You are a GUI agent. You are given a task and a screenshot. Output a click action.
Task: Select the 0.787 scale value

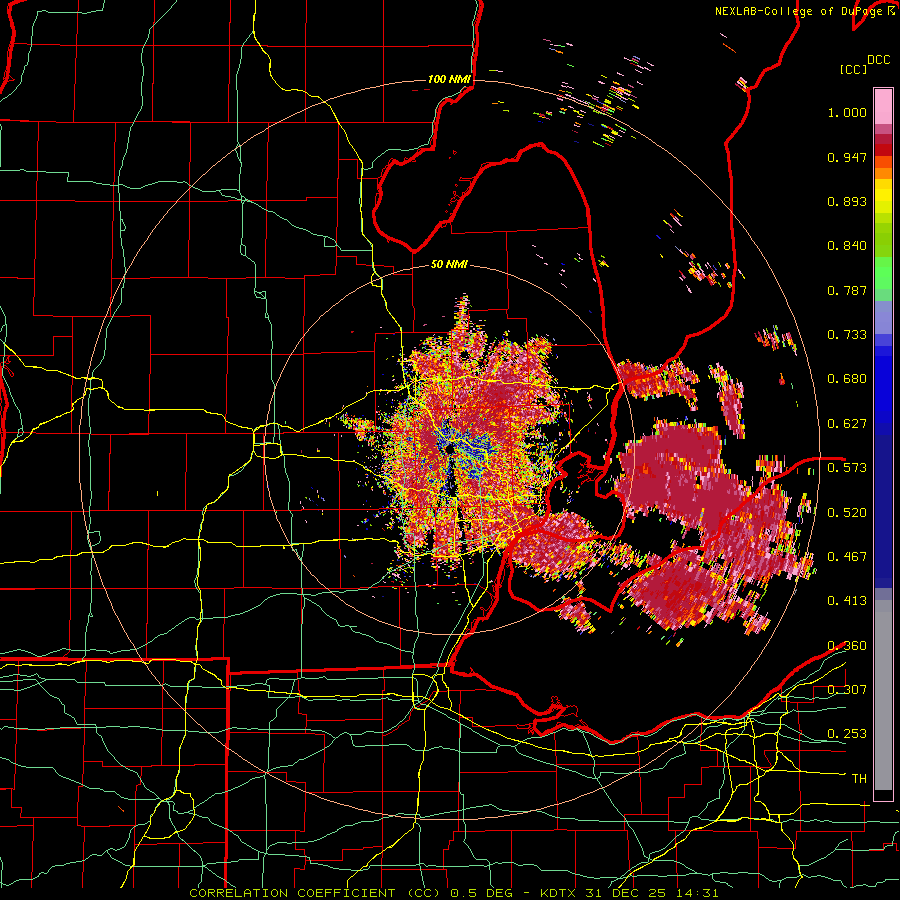847,290
